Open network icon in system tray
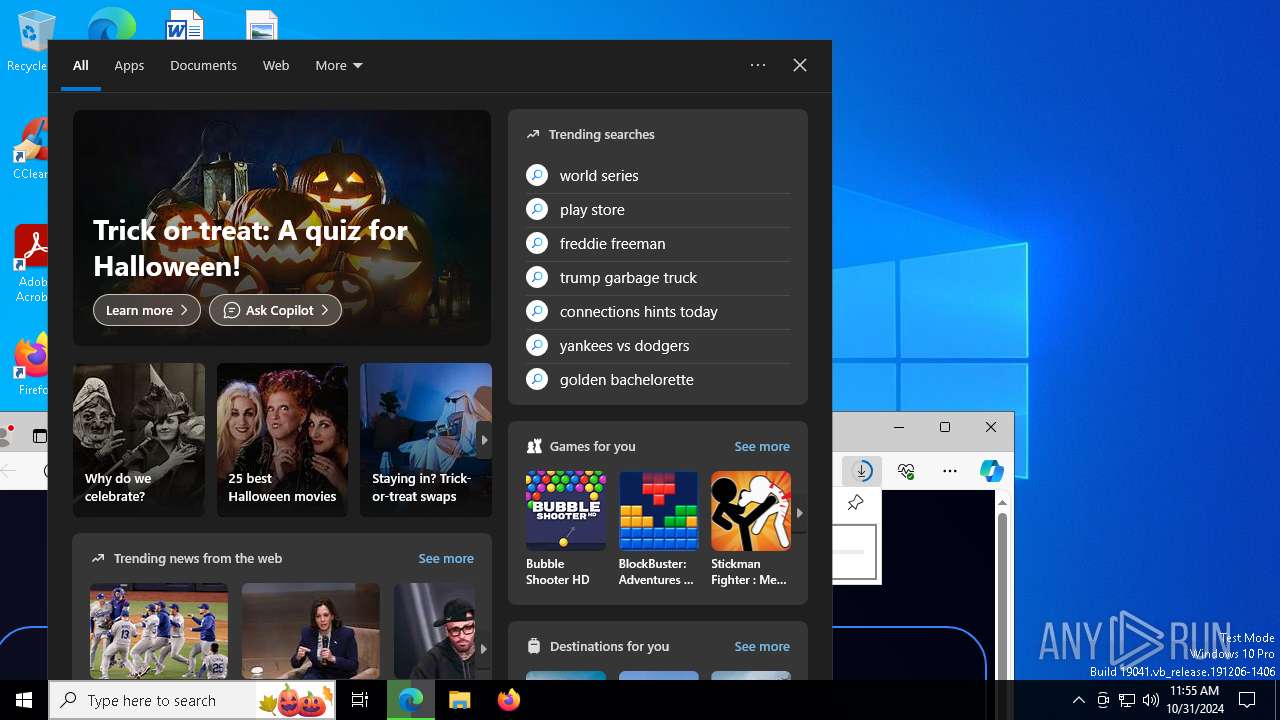This screenshot has height=720, width=1280. click(x=1127, y=700)
